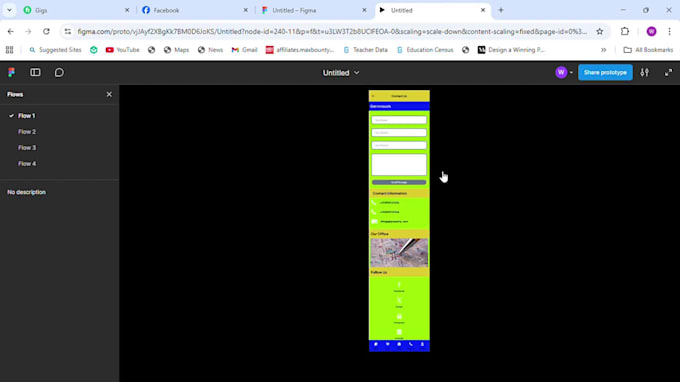Screen dimensions: 680x382
Task: Click the profile icon in prototype bottom nav
Action: click(422, 344)
